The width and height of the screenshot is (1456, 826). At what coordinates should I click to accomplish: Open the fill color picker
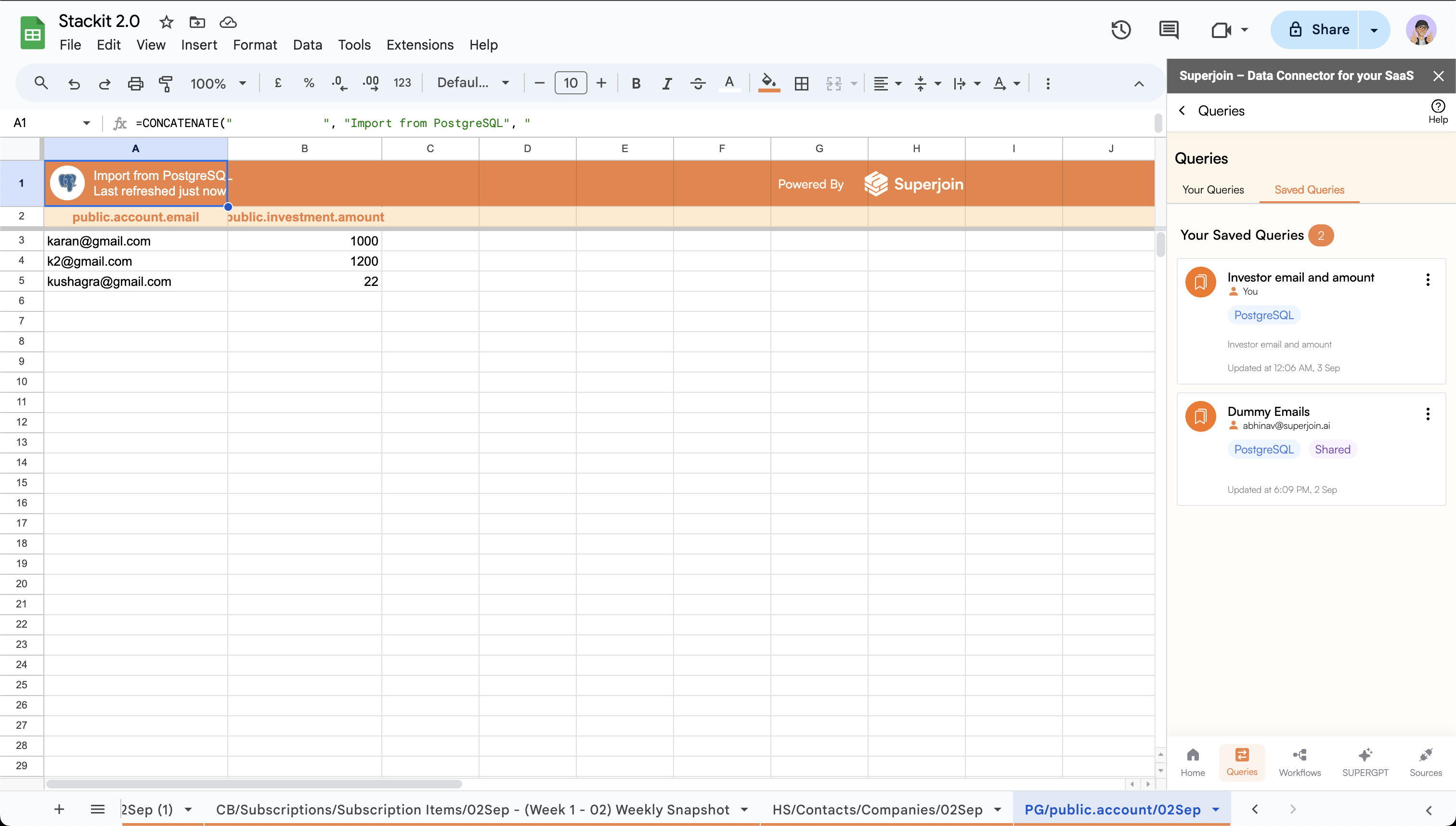pos(768,83)
